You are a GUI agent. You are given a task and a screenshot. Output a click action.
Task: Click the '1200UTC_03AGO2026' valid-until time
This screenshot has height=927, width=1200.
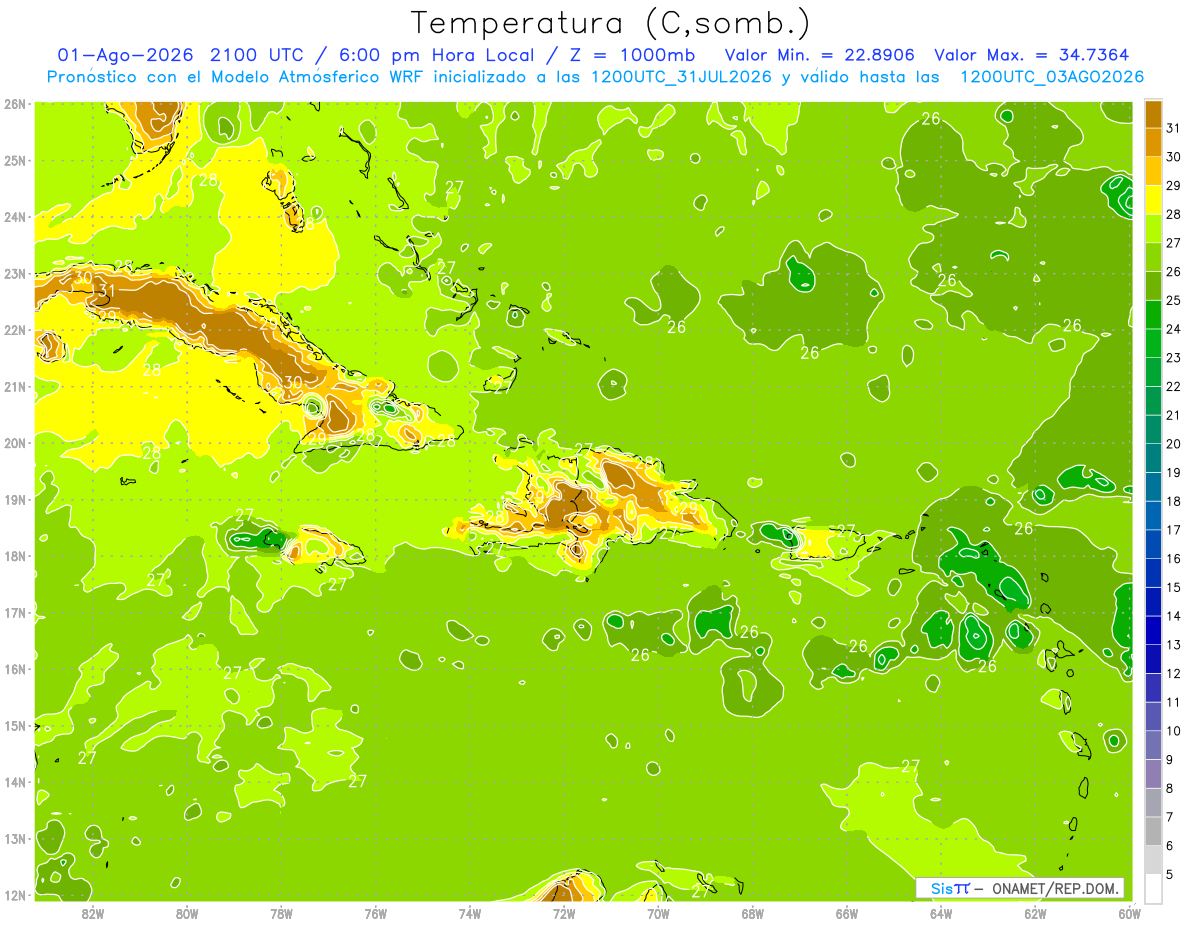point(1052,77)
